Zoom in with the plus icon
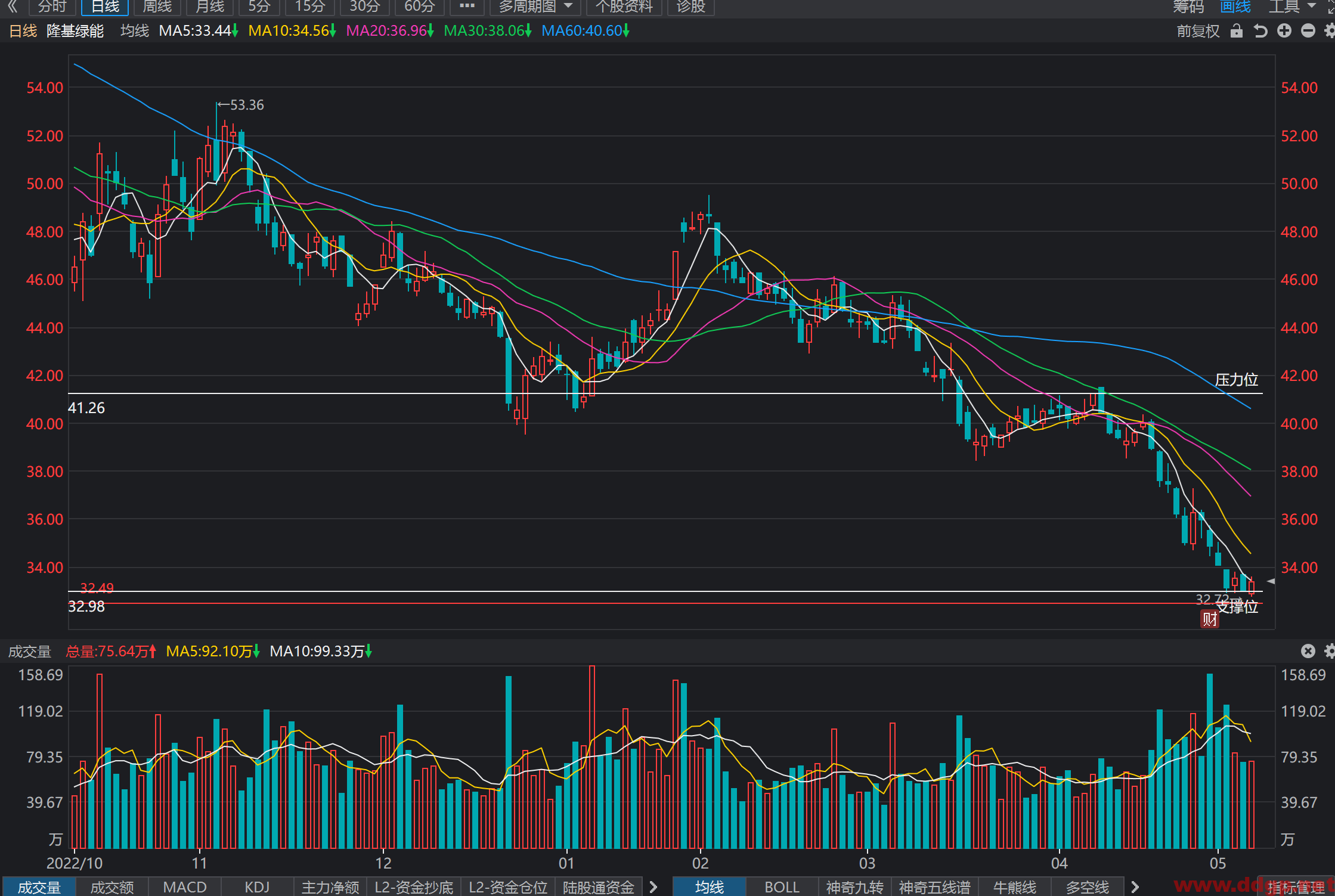Image resolution: width=1335 pixels, height=896 pixels. [x=1284, y=31]
